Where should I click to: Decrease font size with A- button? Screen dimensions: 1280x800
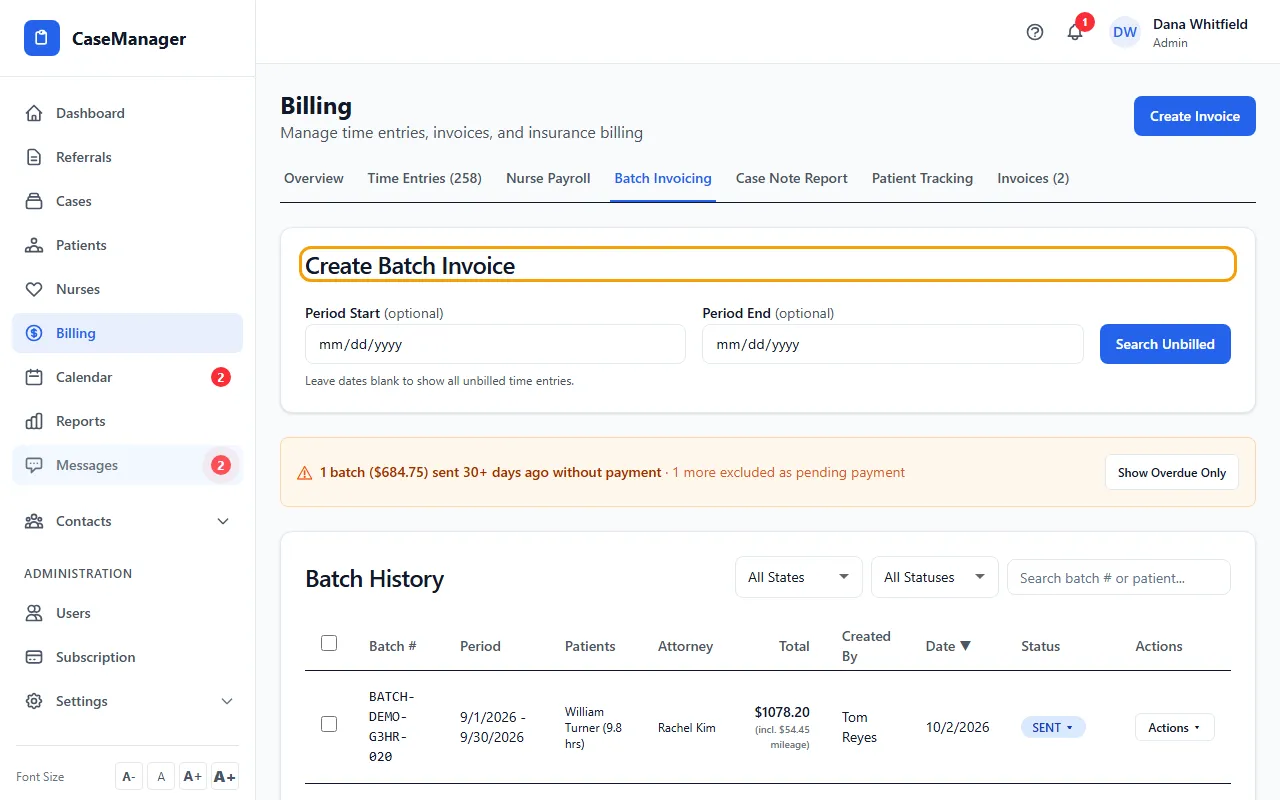point(129,776)
